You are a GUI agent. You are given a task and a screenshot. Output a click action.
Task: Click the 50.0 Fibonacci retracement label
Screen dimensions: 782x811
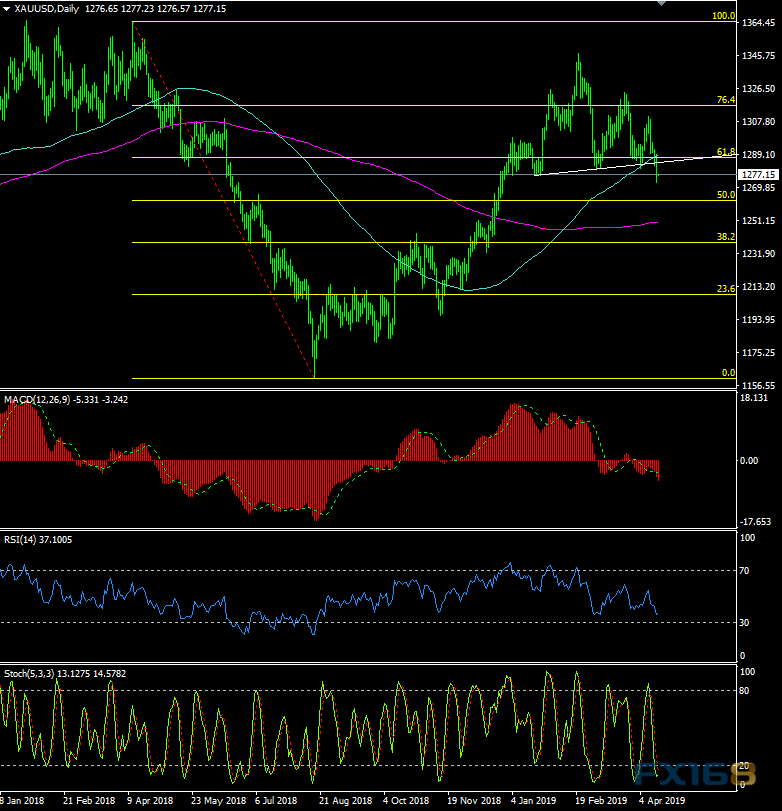726,195
